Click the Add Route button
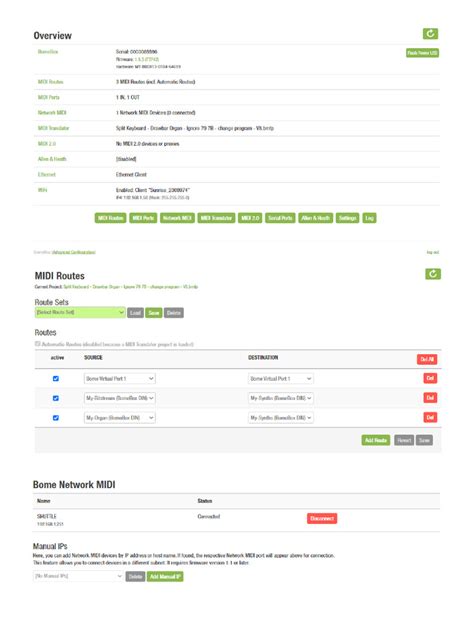This screenshot has width=474, height=632. click(376, 440)
